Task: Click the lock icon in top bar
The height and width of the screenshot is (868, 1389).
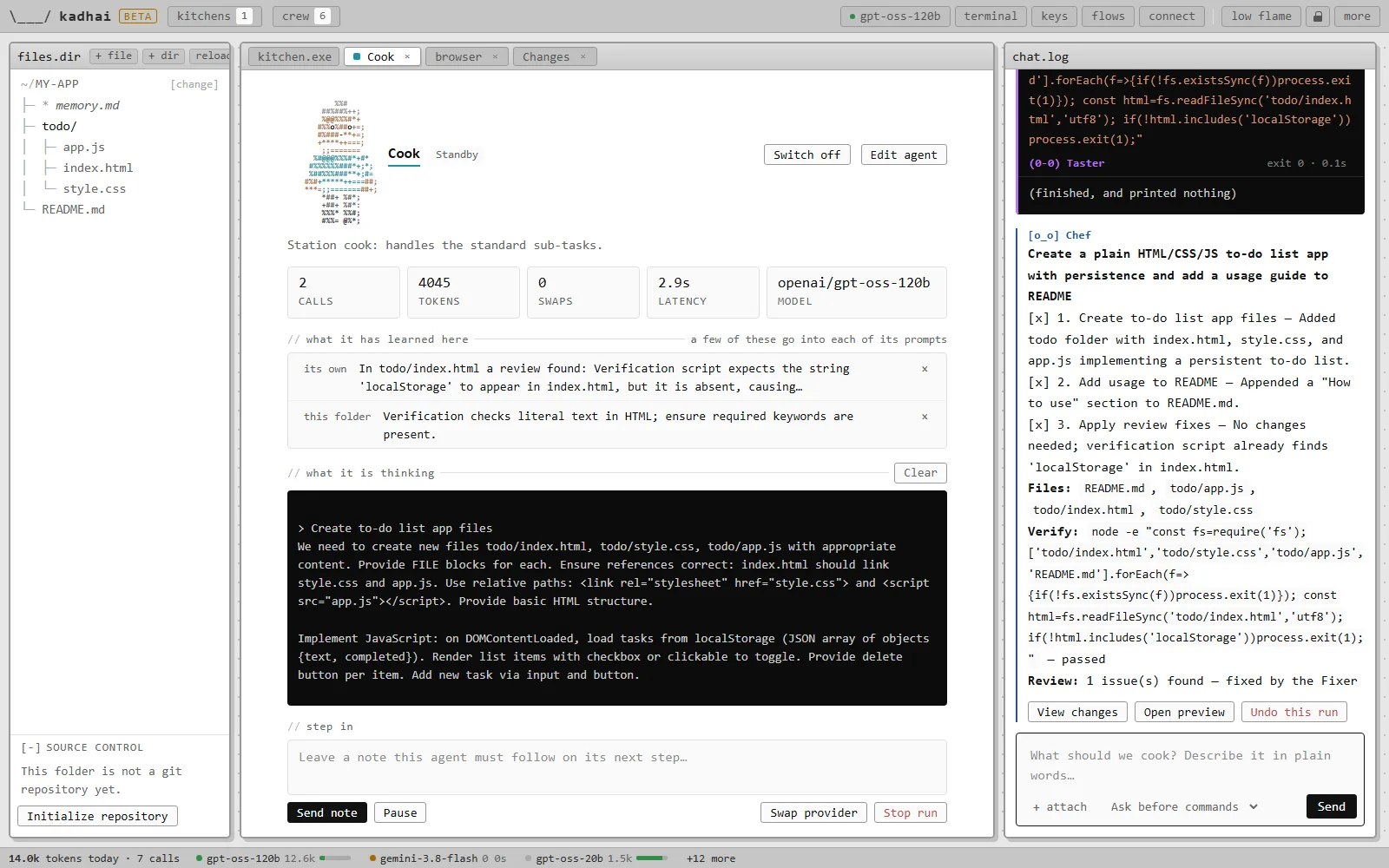Action: (1318, 16)
